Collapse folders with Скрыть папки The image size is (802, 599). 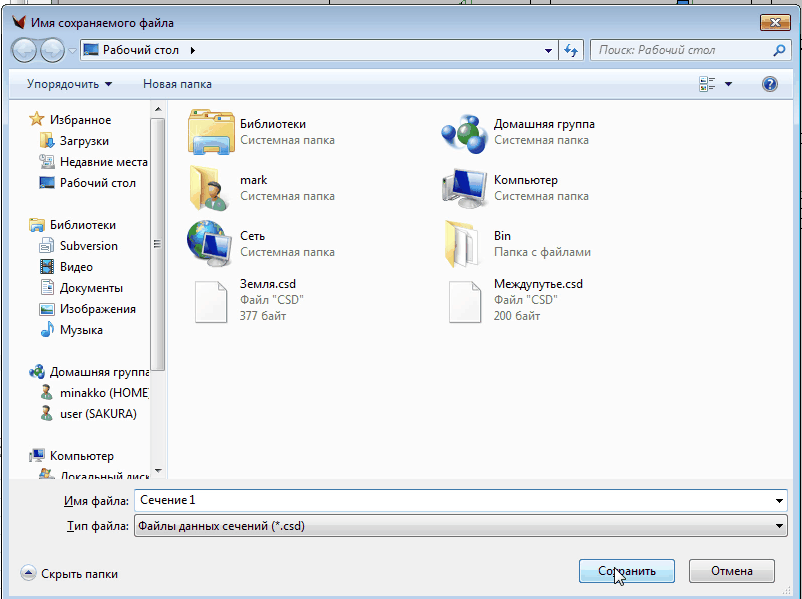tap(70, 574)
